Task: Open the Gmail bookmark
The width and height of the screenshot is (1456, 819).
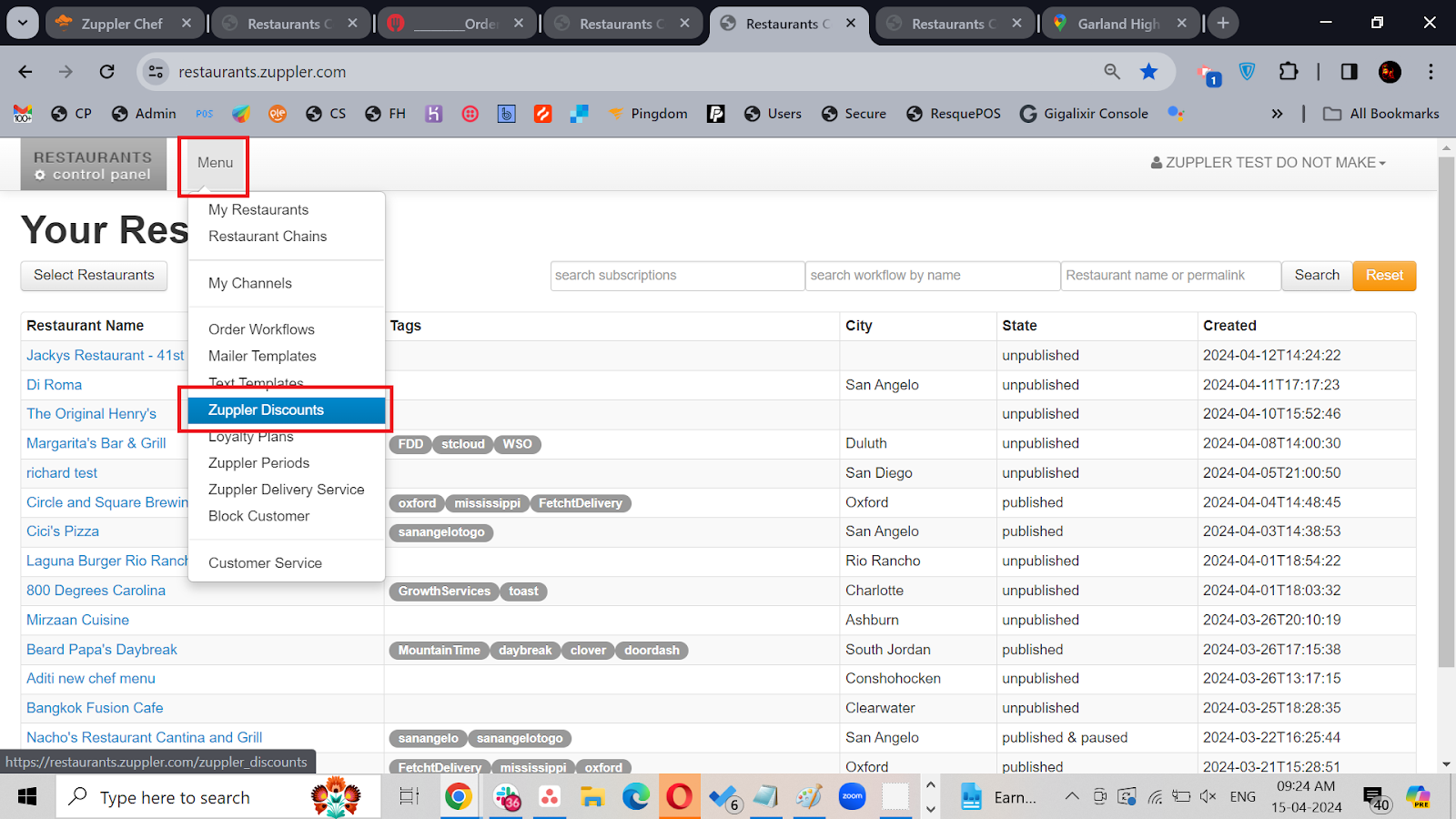Action: pyautogui.click(x=23, y=114)
